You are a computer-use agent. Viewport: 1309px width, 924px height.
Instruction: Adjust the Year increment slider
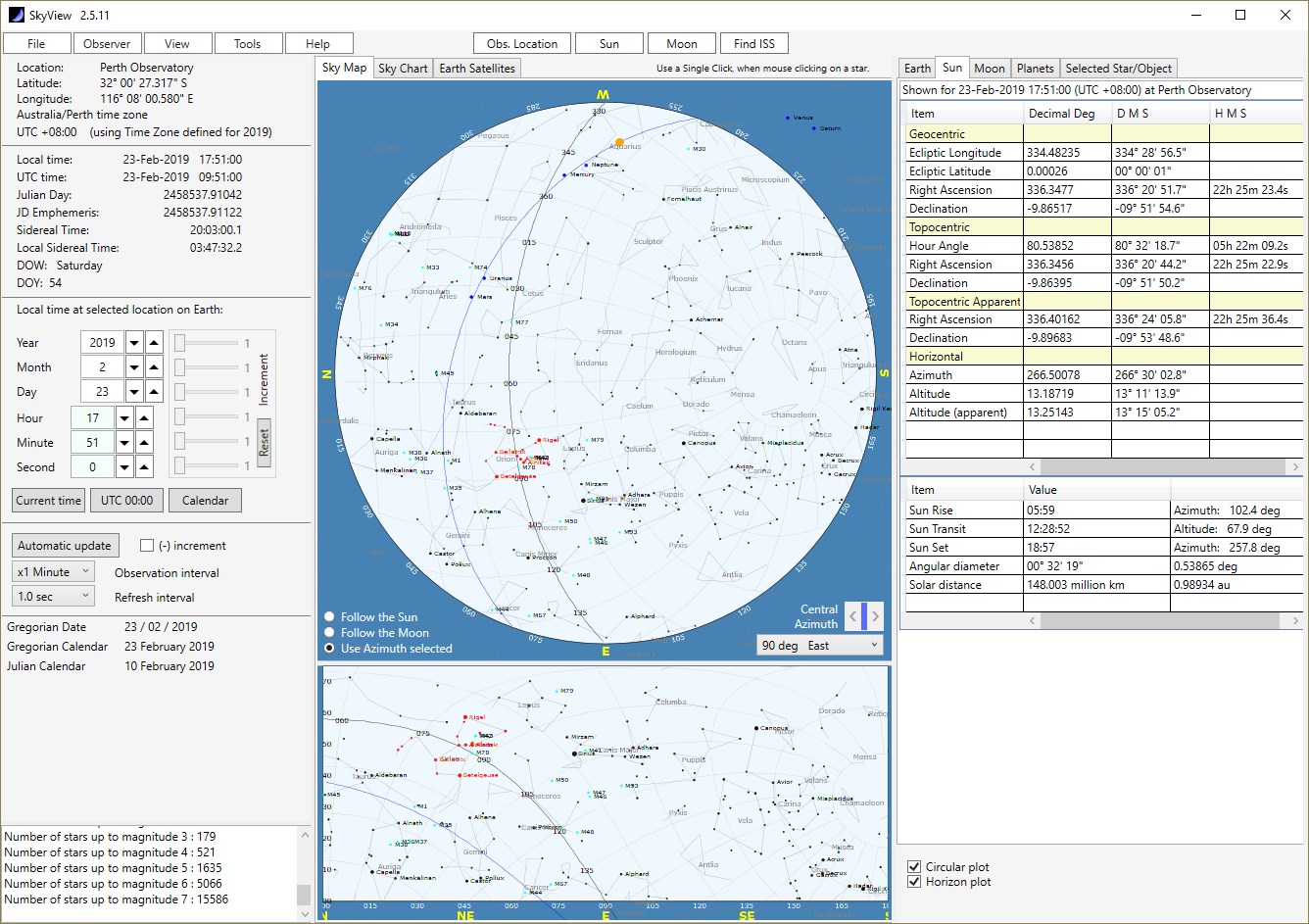tap(180, 343)
